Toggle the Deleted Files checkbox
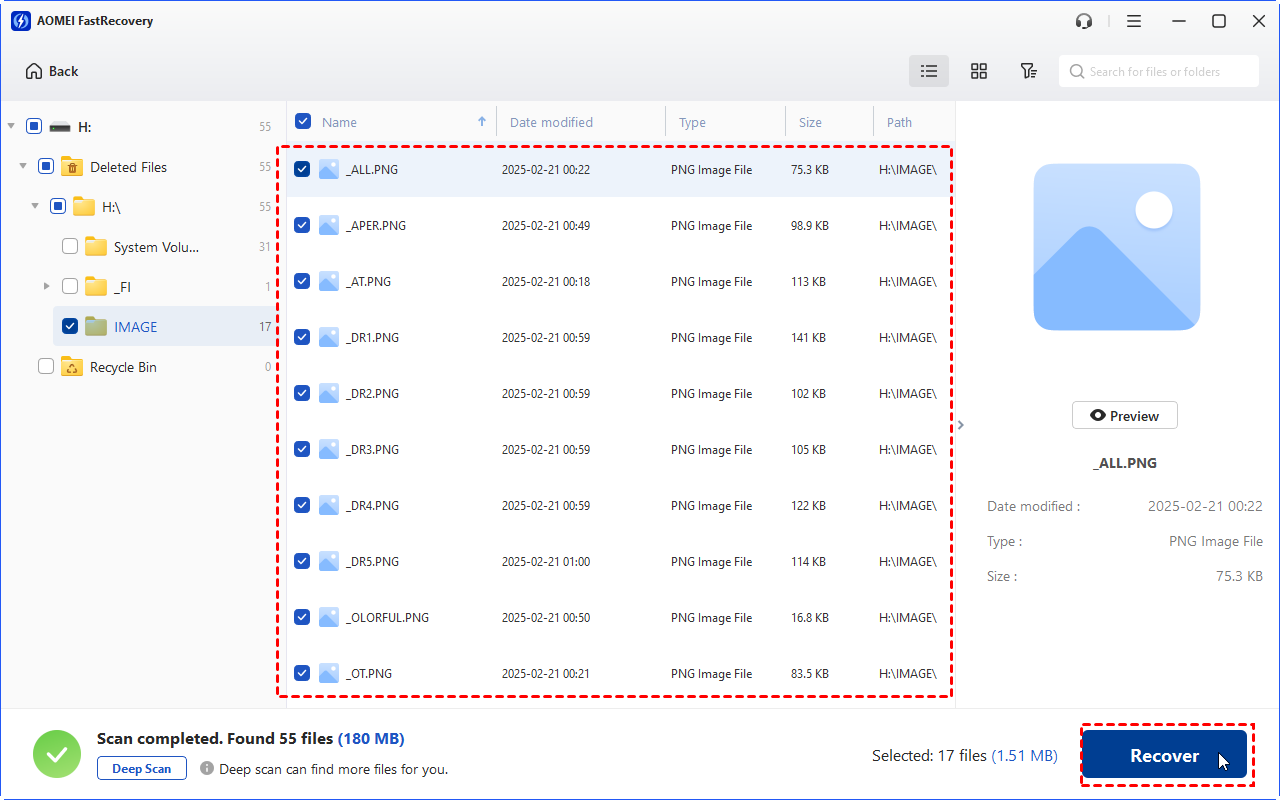 click(x=46, y=166)
